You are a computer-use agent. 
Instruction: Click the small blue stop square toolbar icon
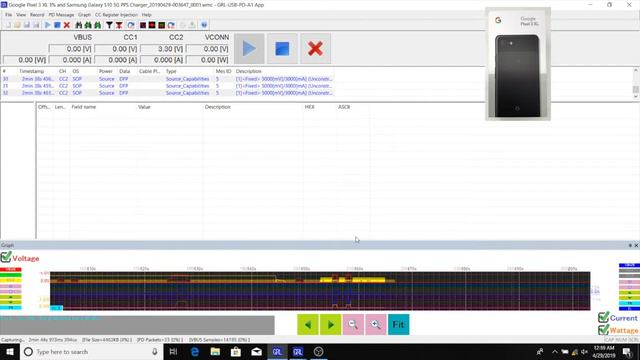57,25
